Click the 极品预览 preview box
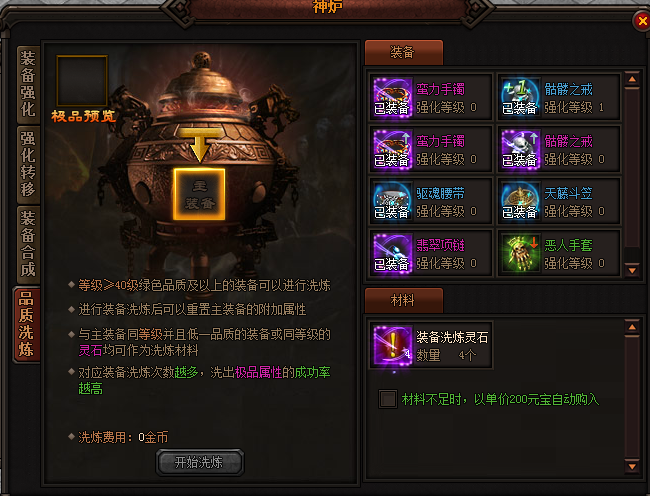 click(x=82, y=81)
